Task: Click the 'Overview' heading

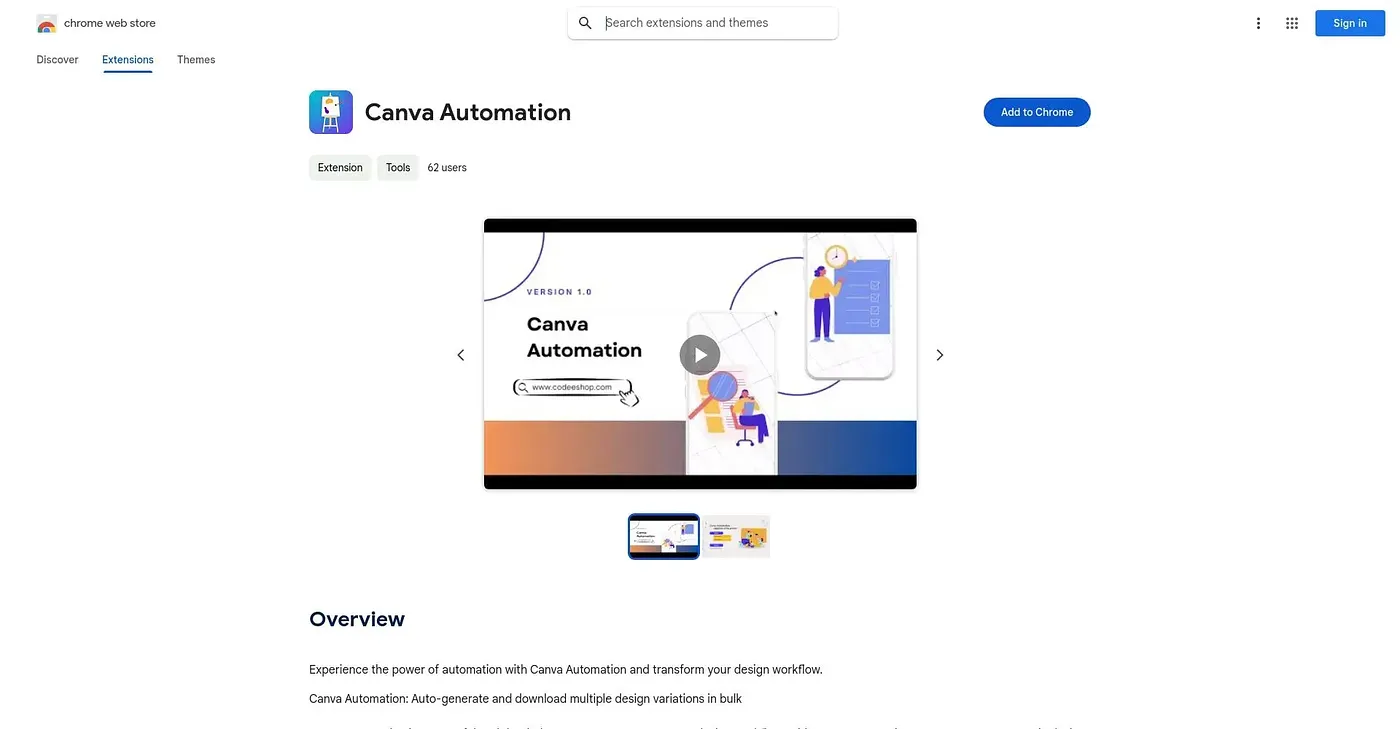Action: (357, 619)
